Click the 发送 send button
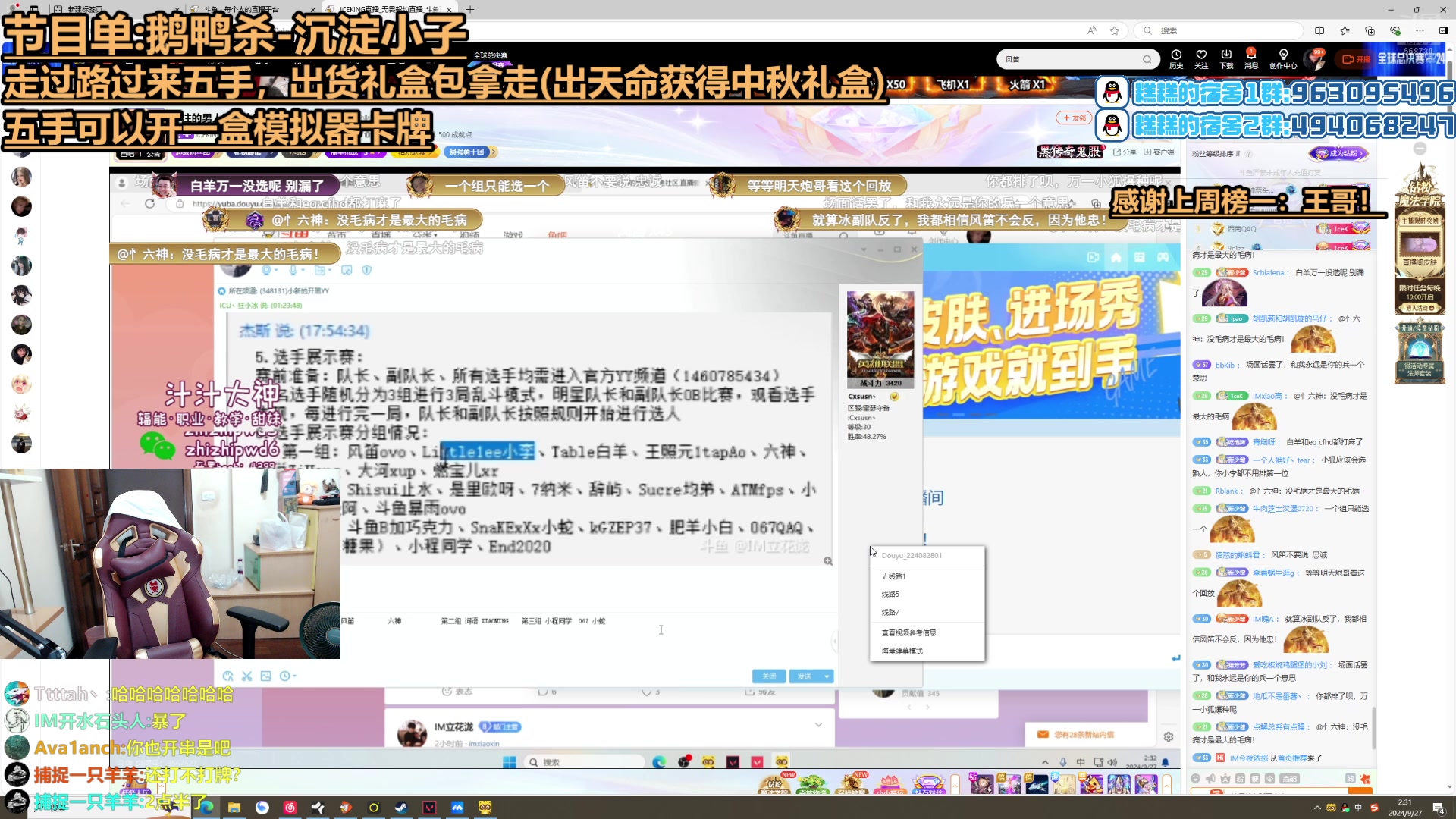1456x819 pixels. 805,676
